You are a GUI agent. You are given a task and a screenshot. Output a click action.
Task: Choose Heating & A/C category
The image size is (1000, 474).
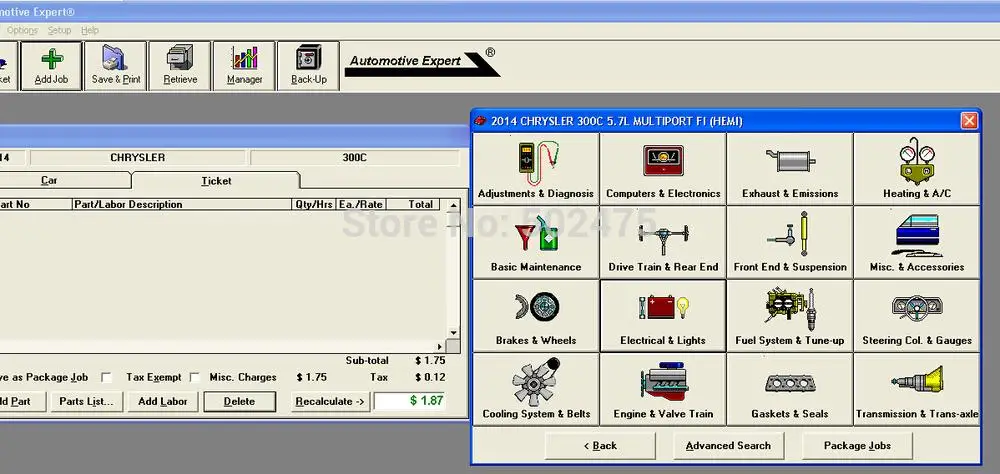click(916, 169)
